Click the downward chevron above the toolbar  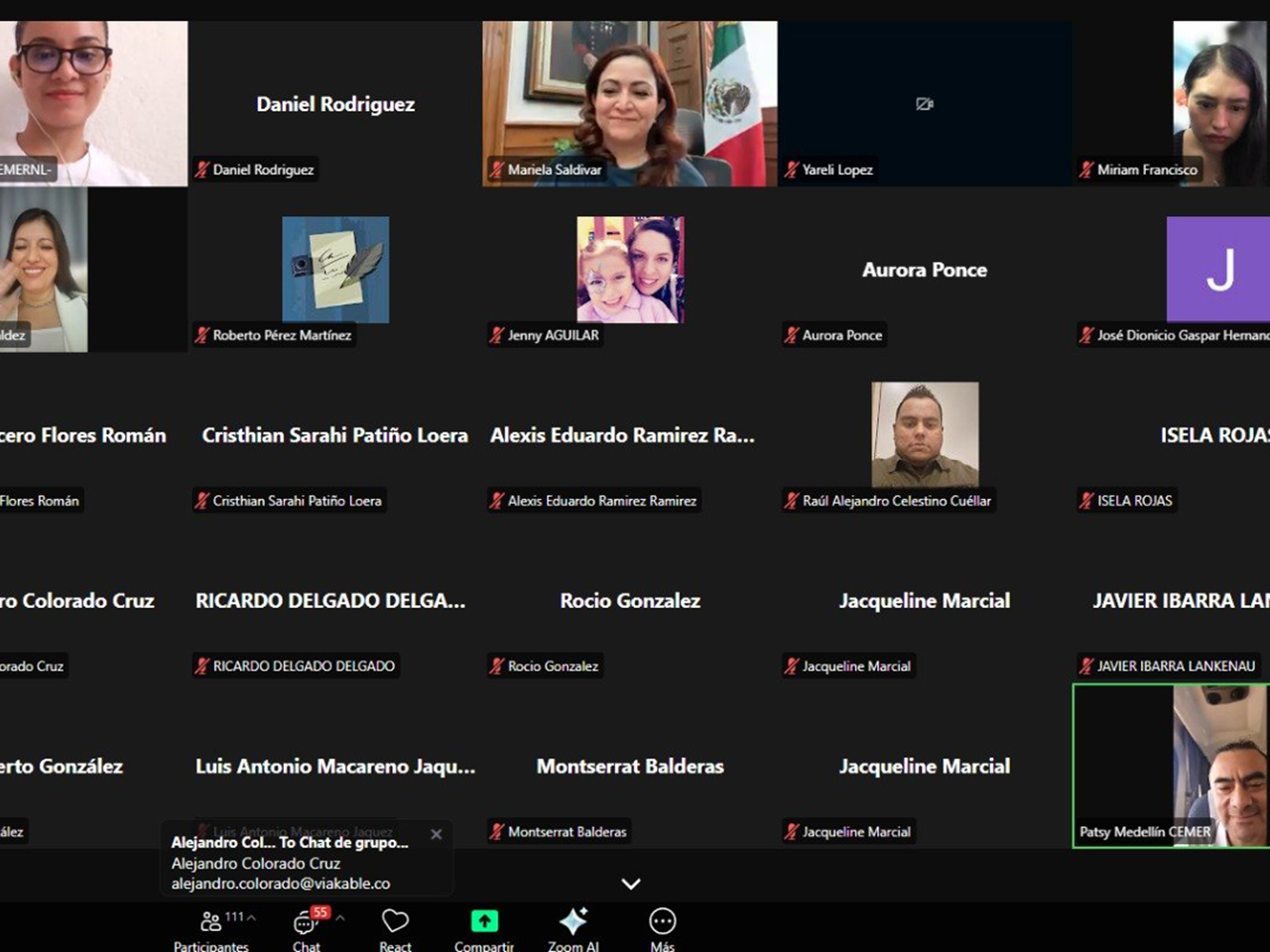[x=631, y=884]
